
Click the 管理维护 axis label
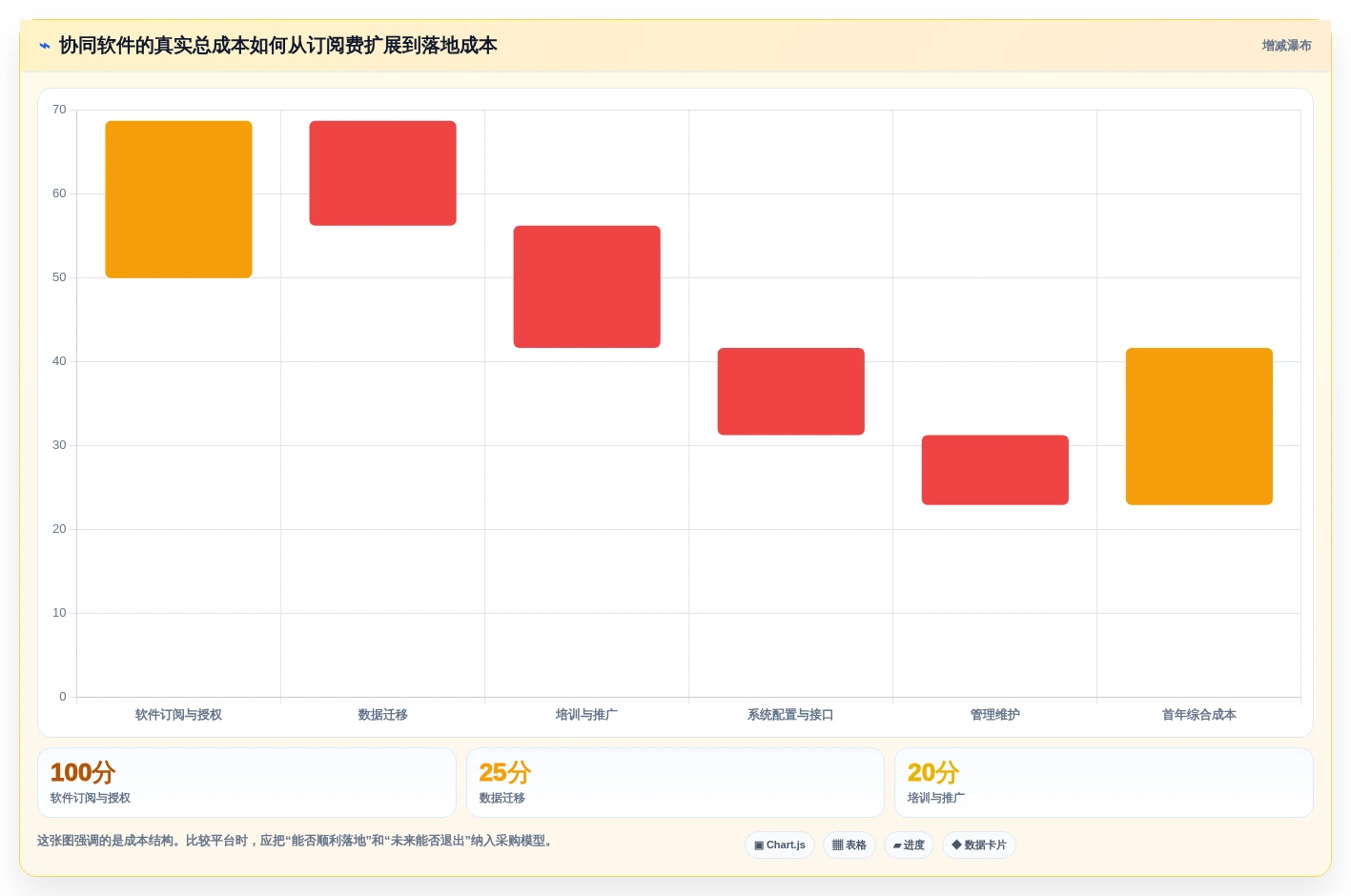[x=994, y=715]
